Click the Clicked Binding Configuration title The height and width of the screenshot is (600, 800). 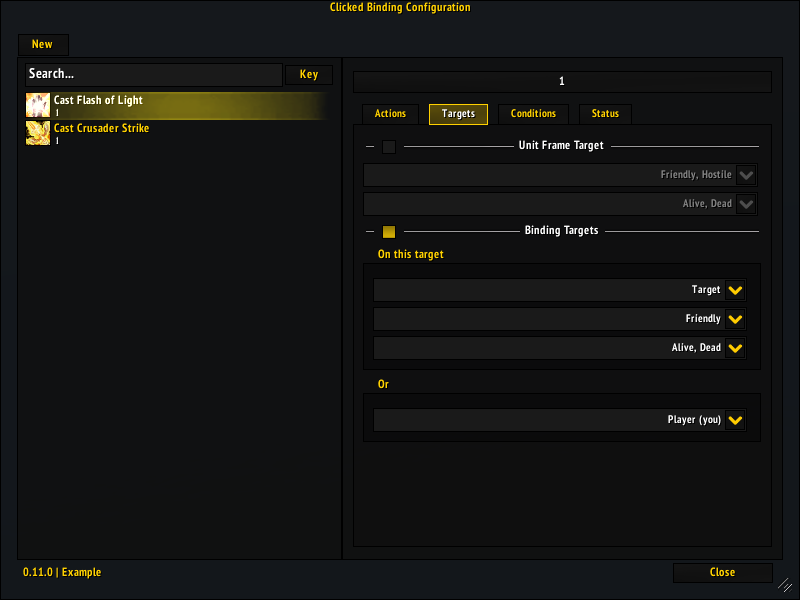400,8
